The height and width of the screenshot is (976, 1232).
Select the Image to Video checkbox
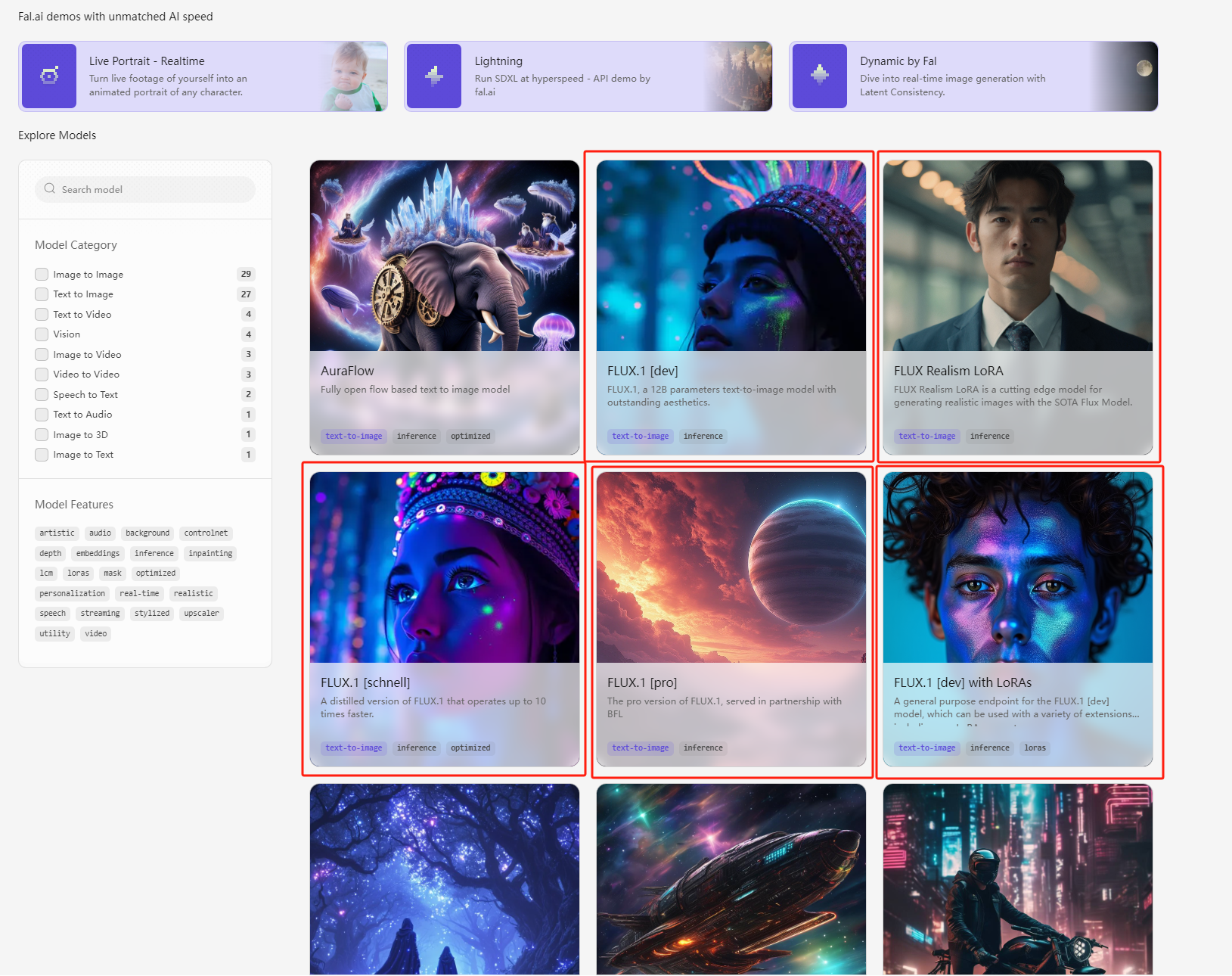[42, 354]
